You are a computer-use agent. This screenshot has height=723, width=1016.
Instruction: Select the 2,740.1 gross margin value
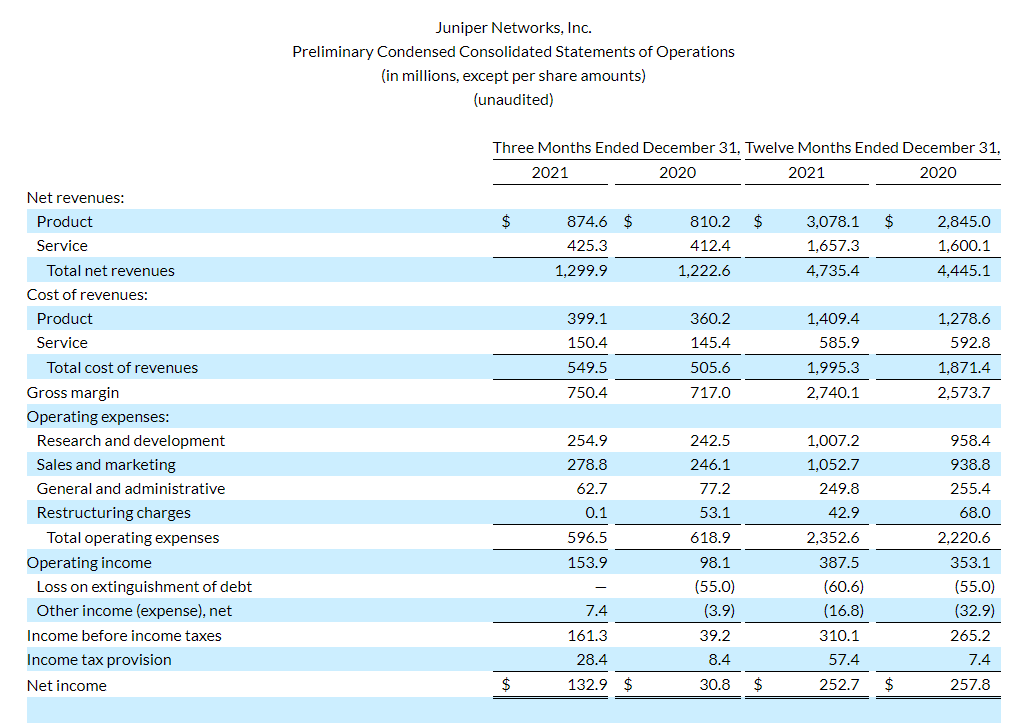pyautogui.click(x=832, y=392)
